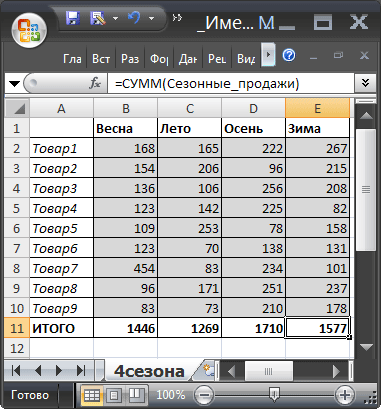
Task: Go to first sheet tab arrow
Action: tap(16, 370)
